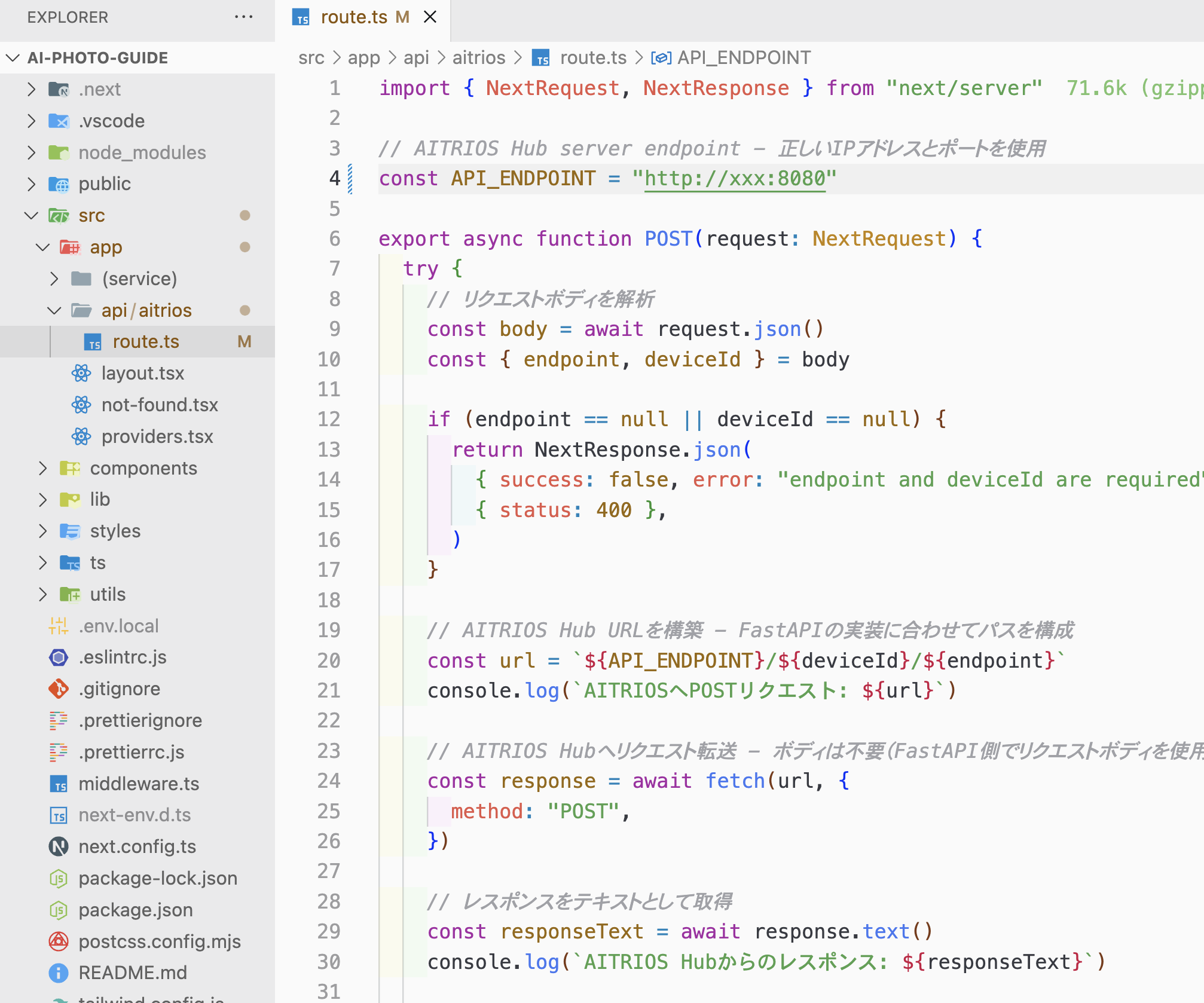Collapse the src folder chevron
1204x1003 pixels.
pos(32,215)
